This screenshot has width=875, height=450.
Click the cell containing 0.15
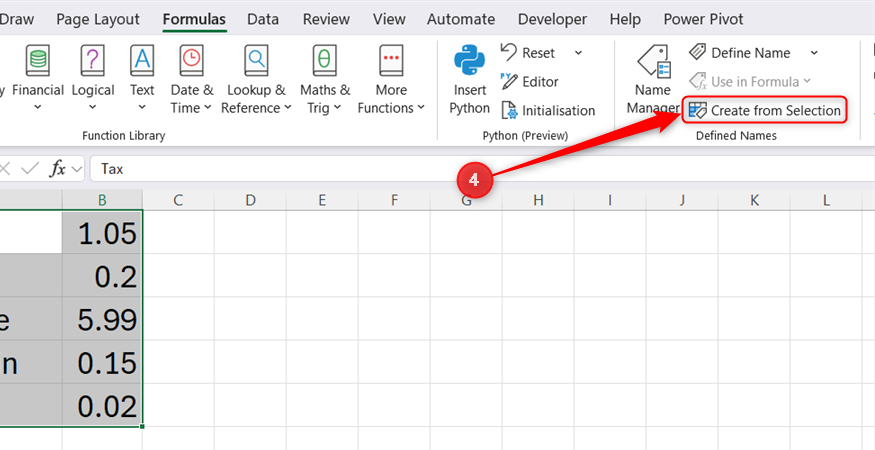pyautogui.click(x=102, y=362)
